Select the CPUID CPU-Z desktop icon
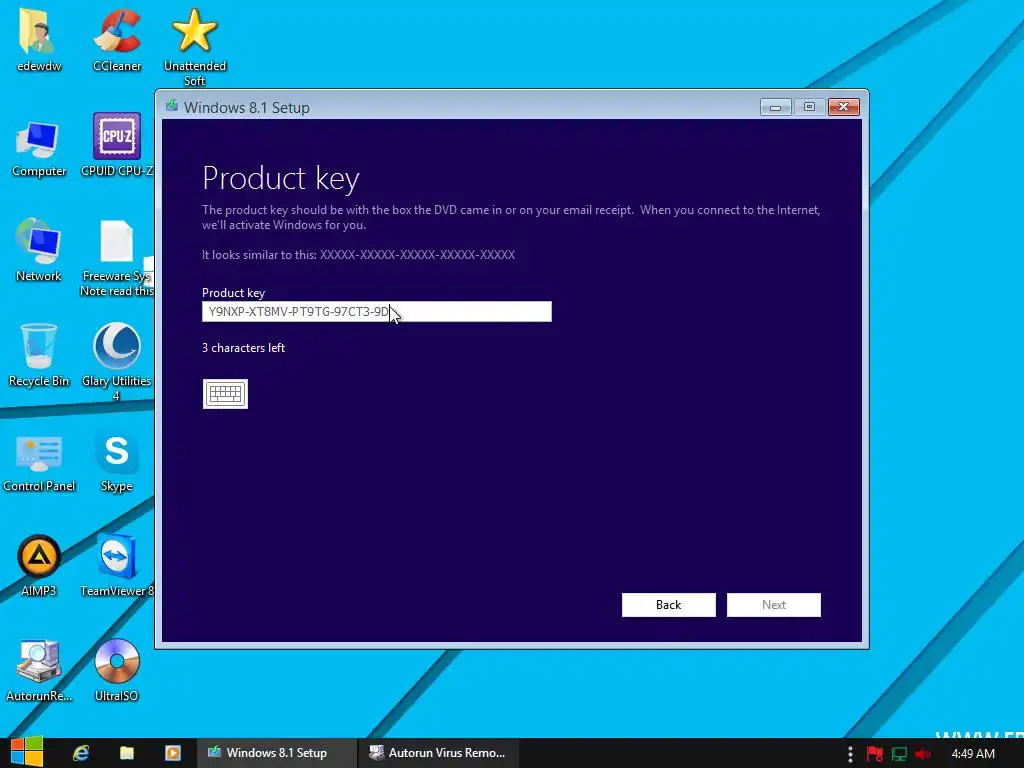The height and width of the screenshot is (768, 1024). tap(117, 145)
